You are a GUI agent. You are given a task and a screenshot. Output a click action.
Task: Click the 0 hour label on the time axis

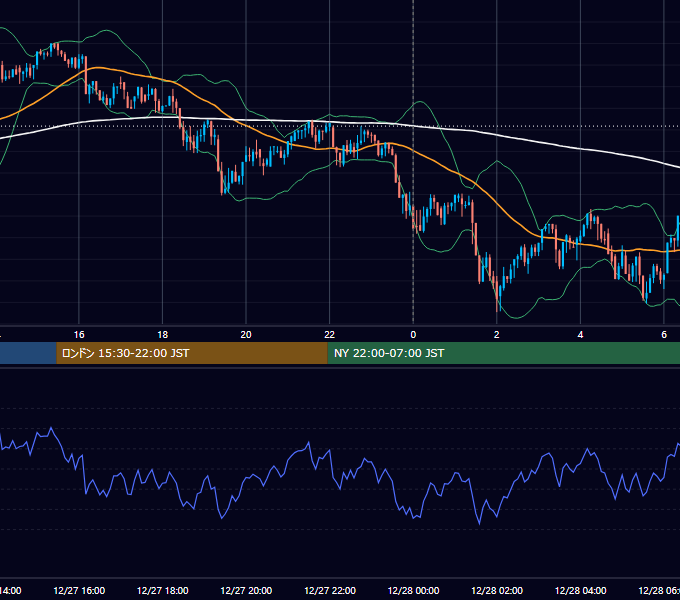413,335
